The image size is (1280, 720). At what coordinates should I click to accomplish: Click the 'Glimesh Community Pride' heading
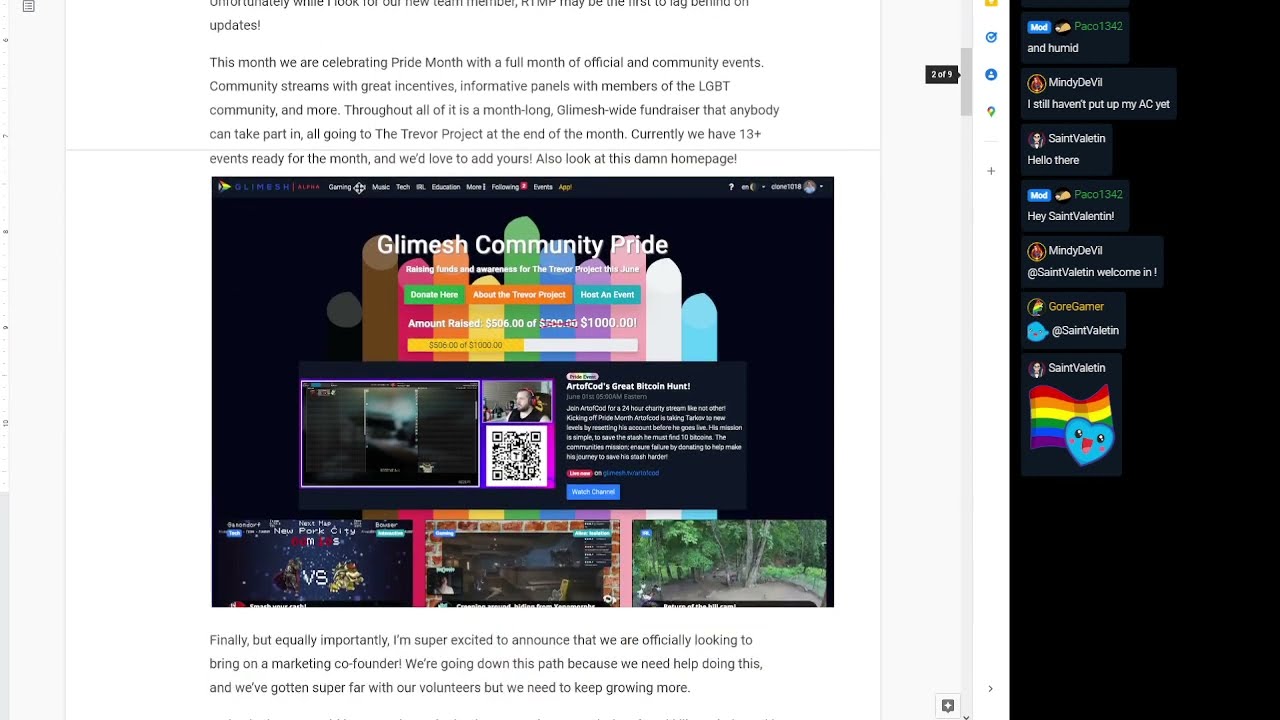click(x=522, y=245)
